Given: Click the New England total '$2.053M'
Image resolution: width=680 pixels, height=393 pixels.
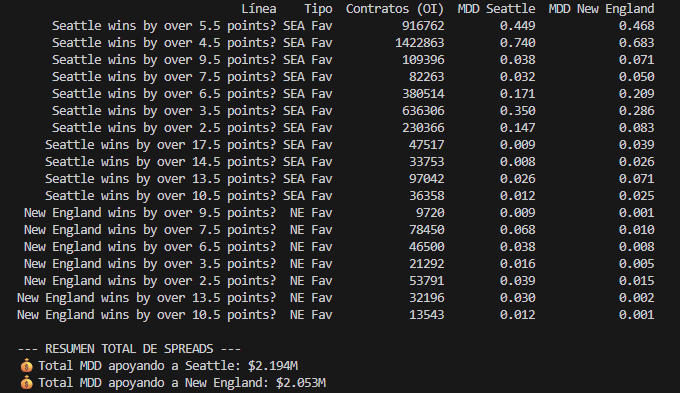Looking at the screenshot, I should pos(301,383).
